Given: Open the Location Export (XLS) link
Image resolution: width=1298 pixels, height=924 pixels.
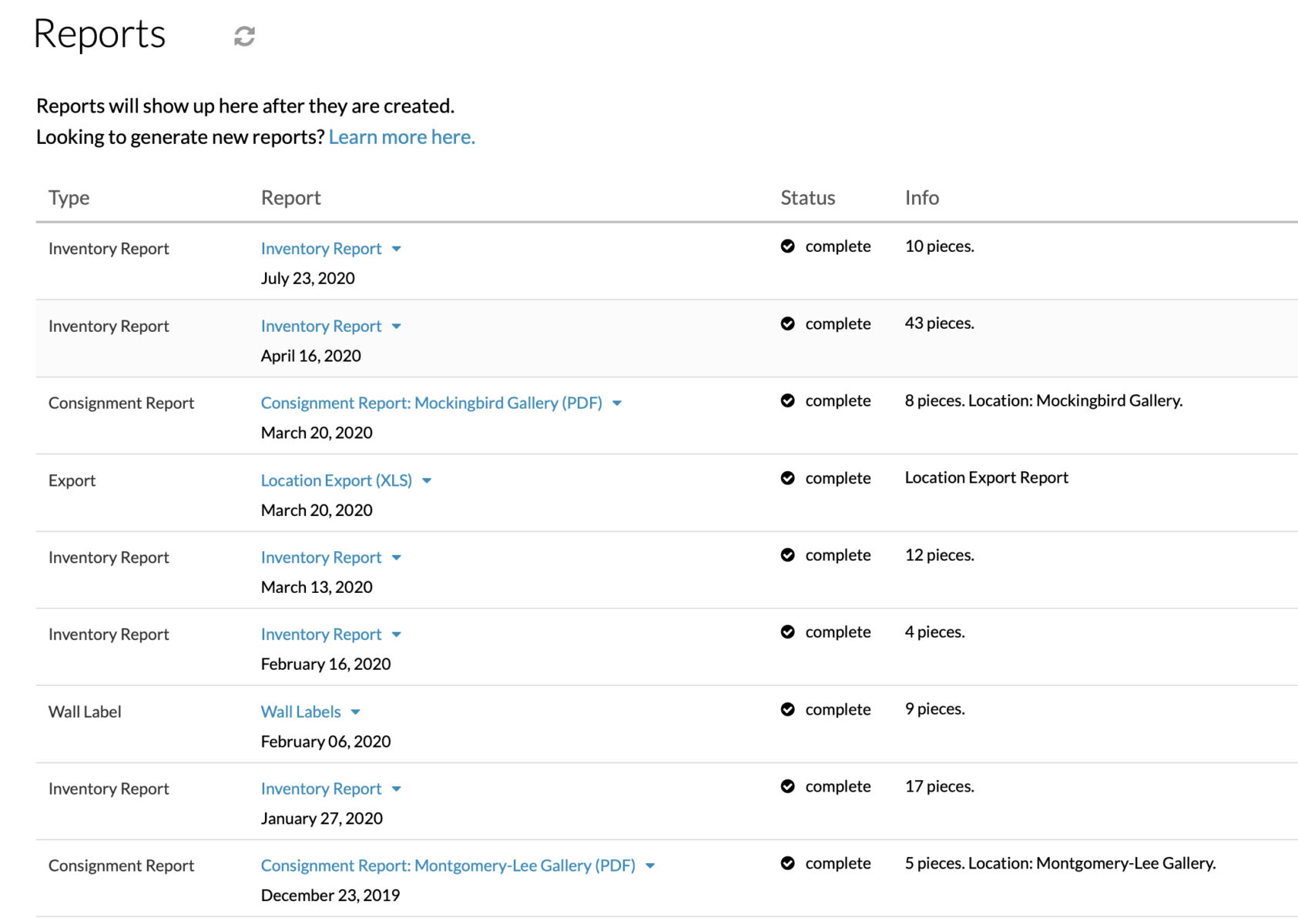Looking at the screenshot, I should coord(337,480).
